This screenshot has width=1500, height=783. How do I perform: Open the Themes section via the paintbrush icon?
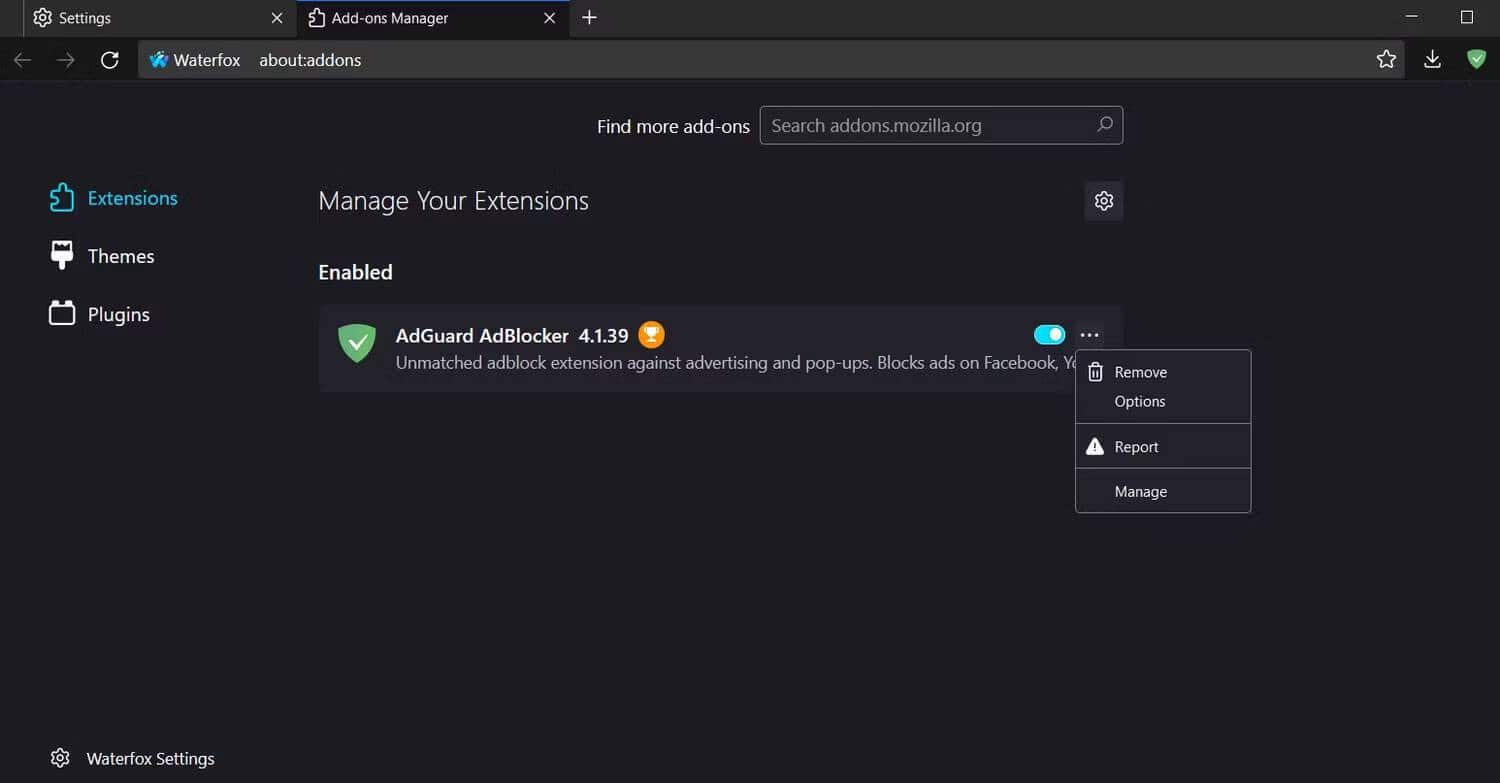tap(61, 255)
